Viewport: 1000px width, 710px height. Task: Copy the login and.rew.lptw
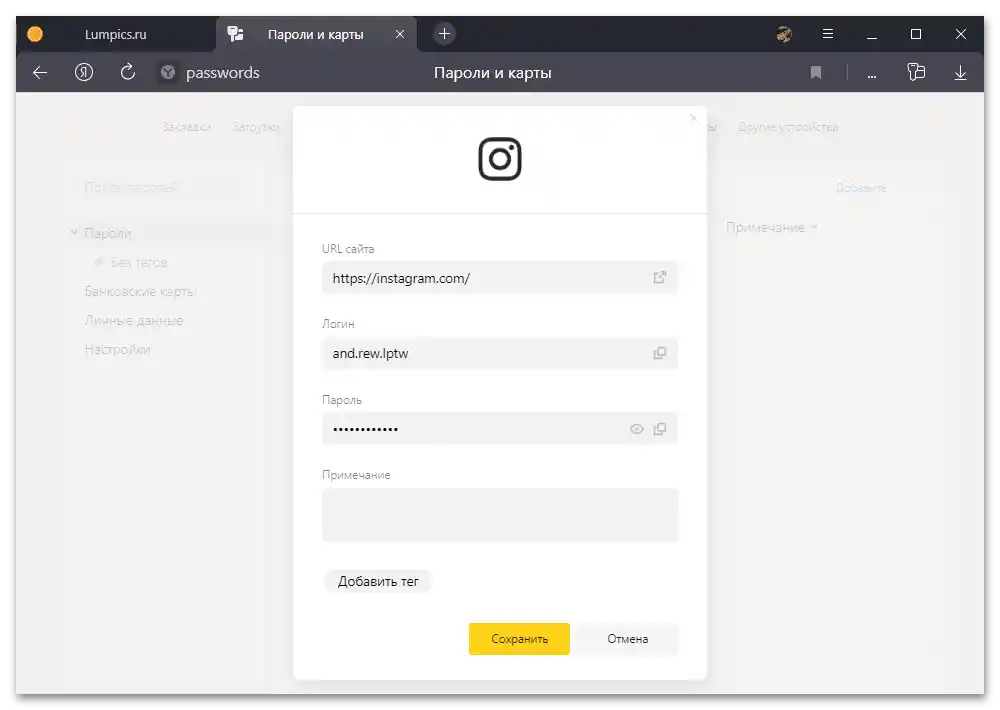(659, 353)
